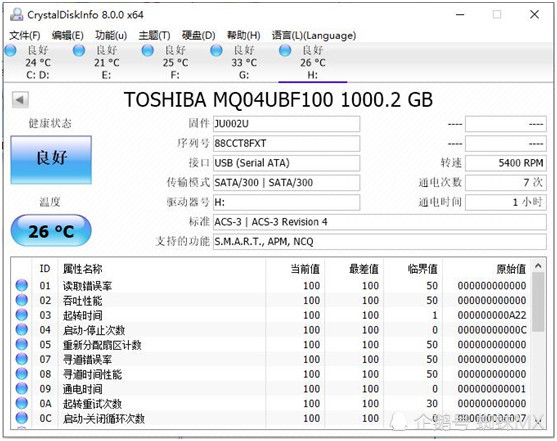Viewport: 557px width, 441px height.
Task: Select the E: disk status orb
Action: (79, 50)
